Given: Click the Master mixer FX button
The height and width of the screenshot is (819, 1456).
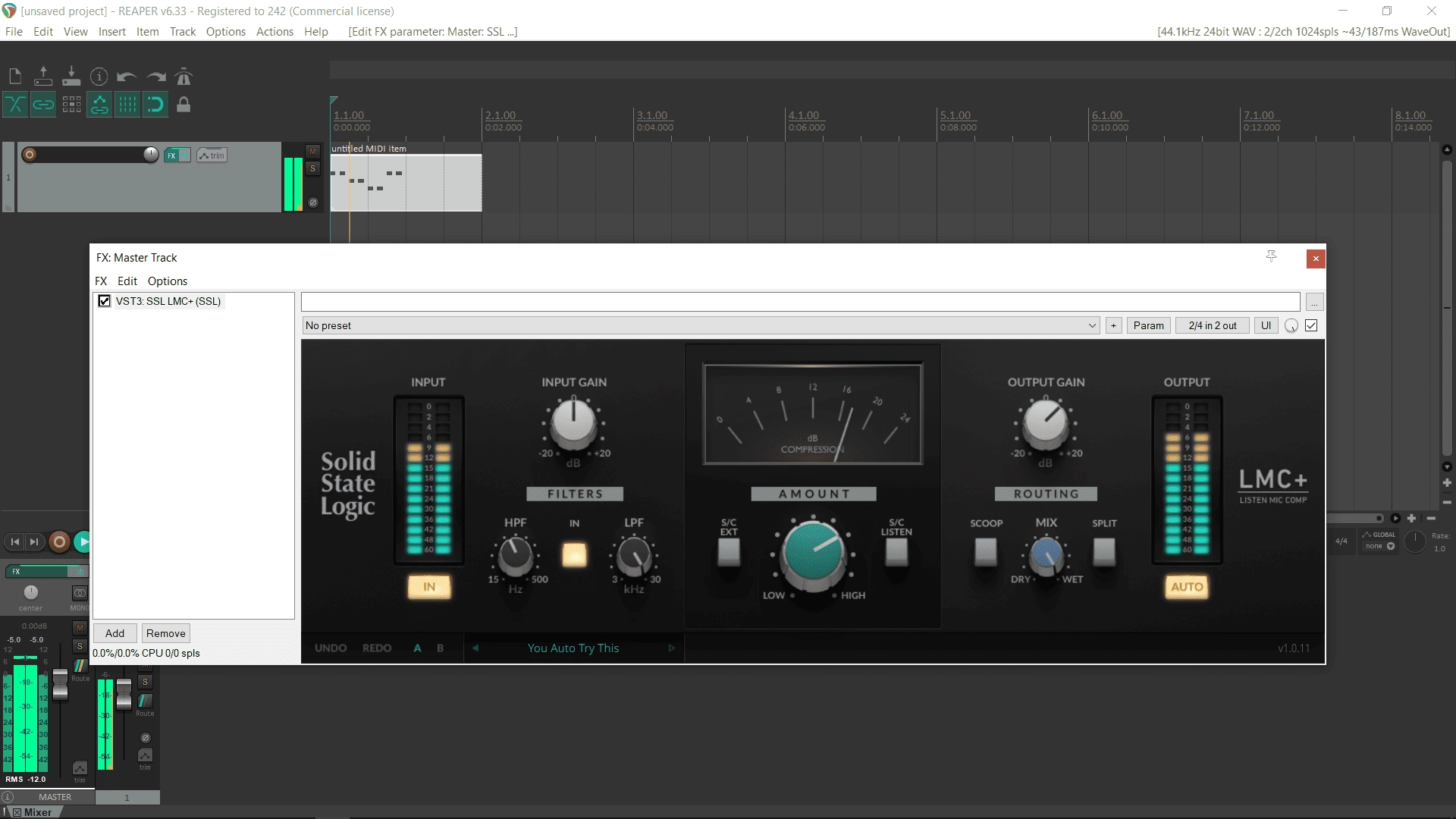Looking at the screenshot, I should [x=38, y=571].
